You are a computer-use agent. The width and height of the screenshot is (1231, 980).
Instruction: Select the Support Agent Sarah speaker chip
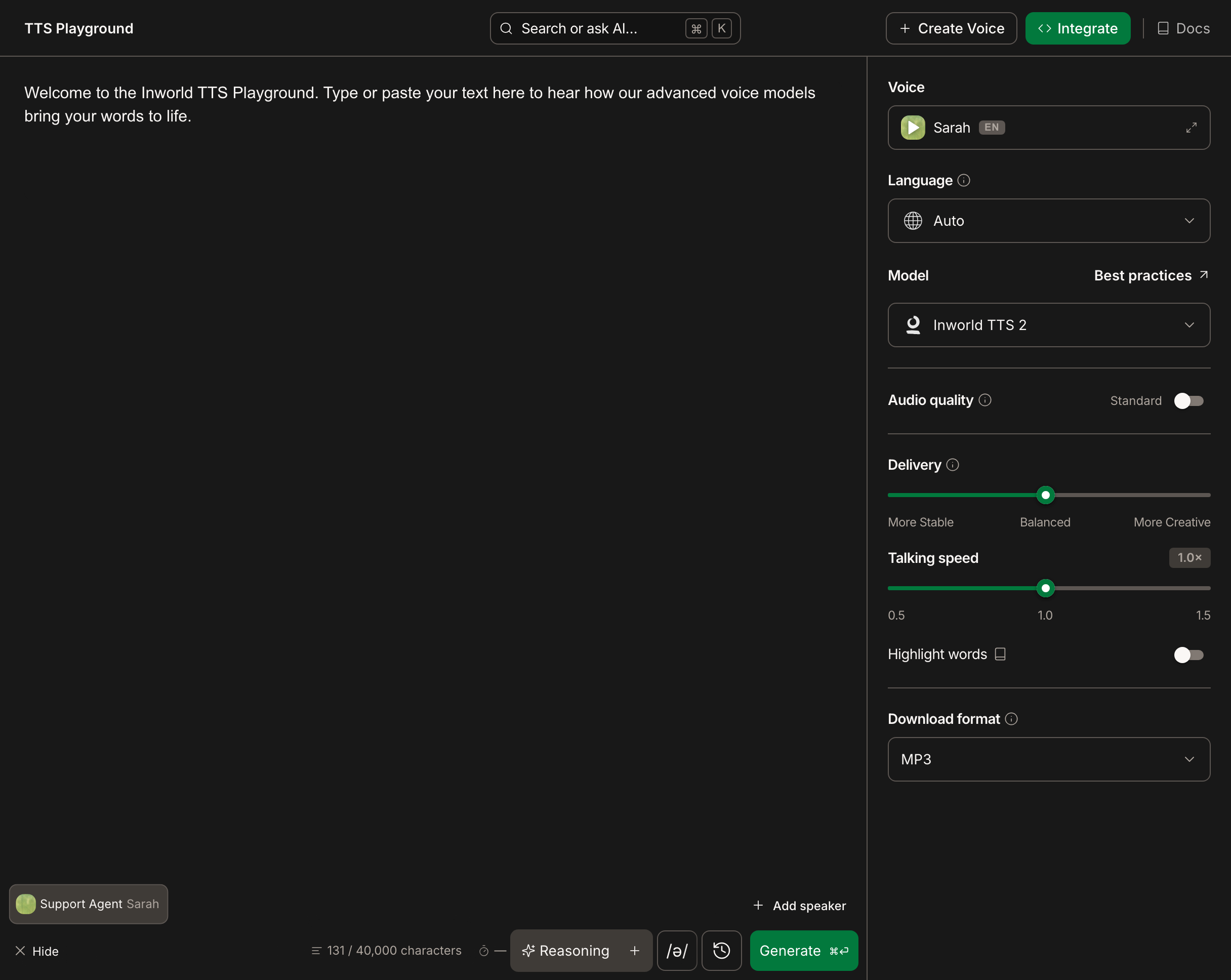[x=89, y=904]
